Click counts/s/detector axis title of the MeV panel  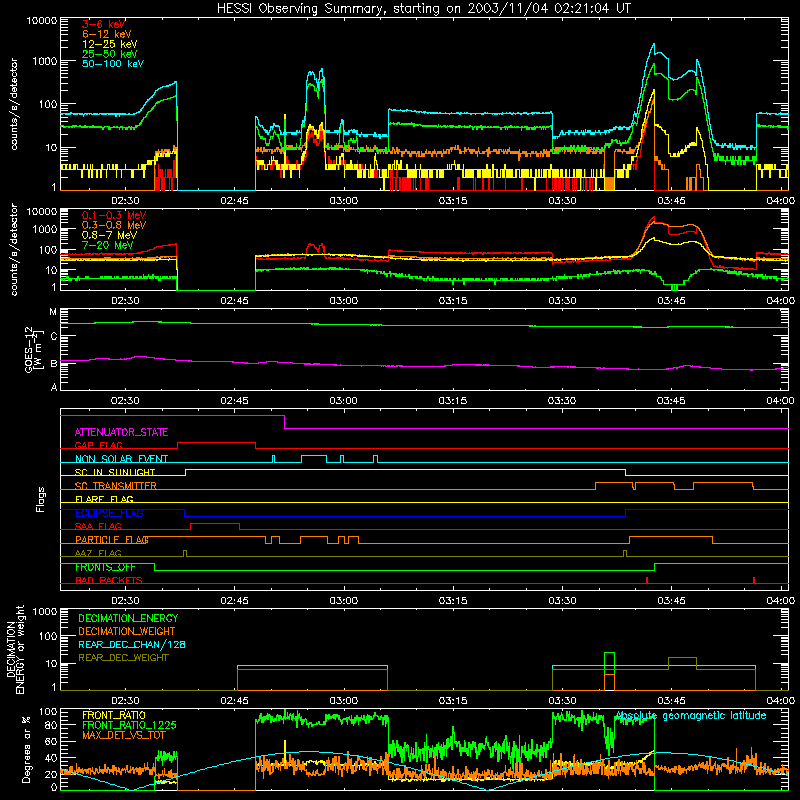[14, 249]
